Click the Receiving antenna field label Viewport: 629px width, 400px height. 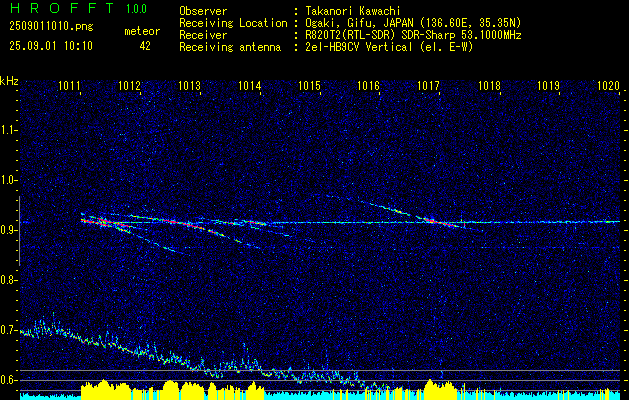(x=230, y=47)
